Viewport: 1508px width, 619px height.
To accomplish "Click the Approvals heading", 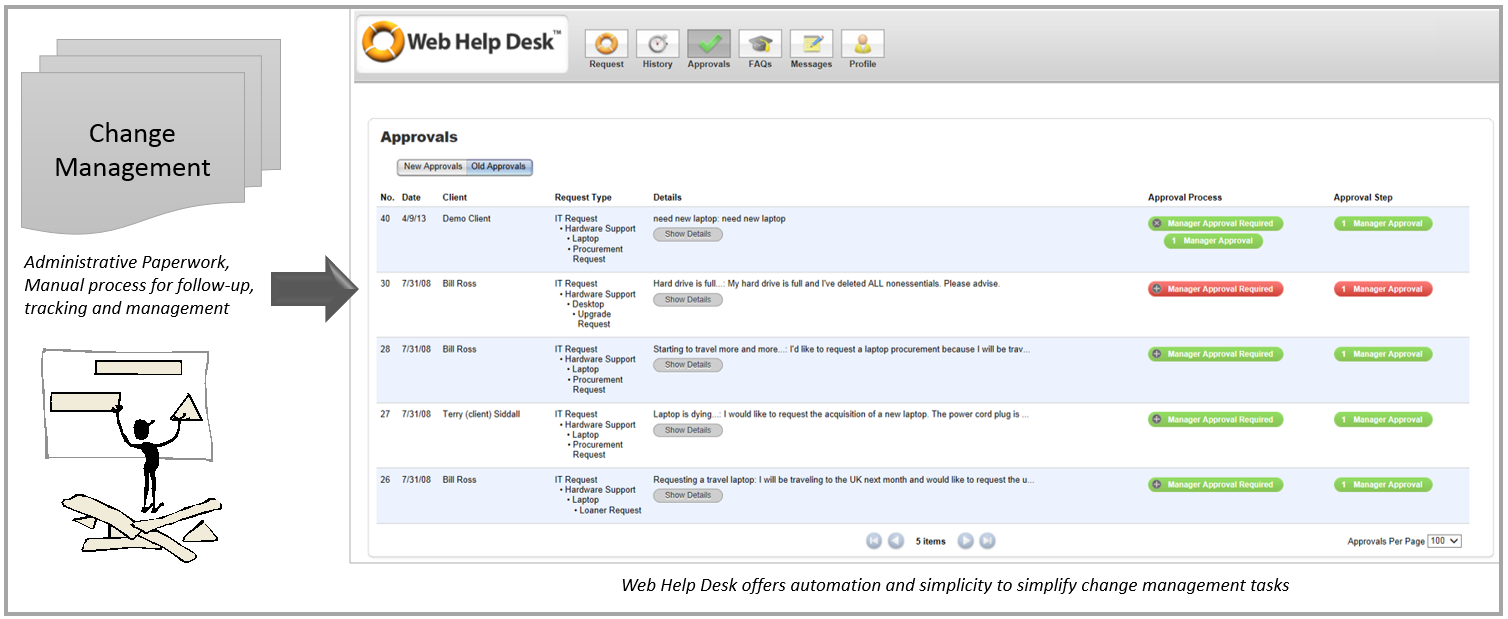I will click(418, 137).
